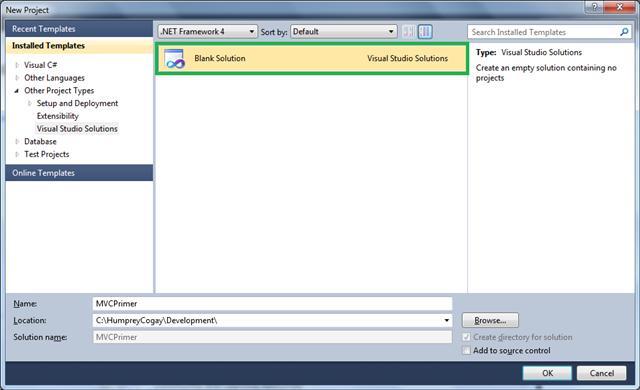Screen dimensions: 640x390
Task: Close the New Project dialog
Action: click(620, 7)
